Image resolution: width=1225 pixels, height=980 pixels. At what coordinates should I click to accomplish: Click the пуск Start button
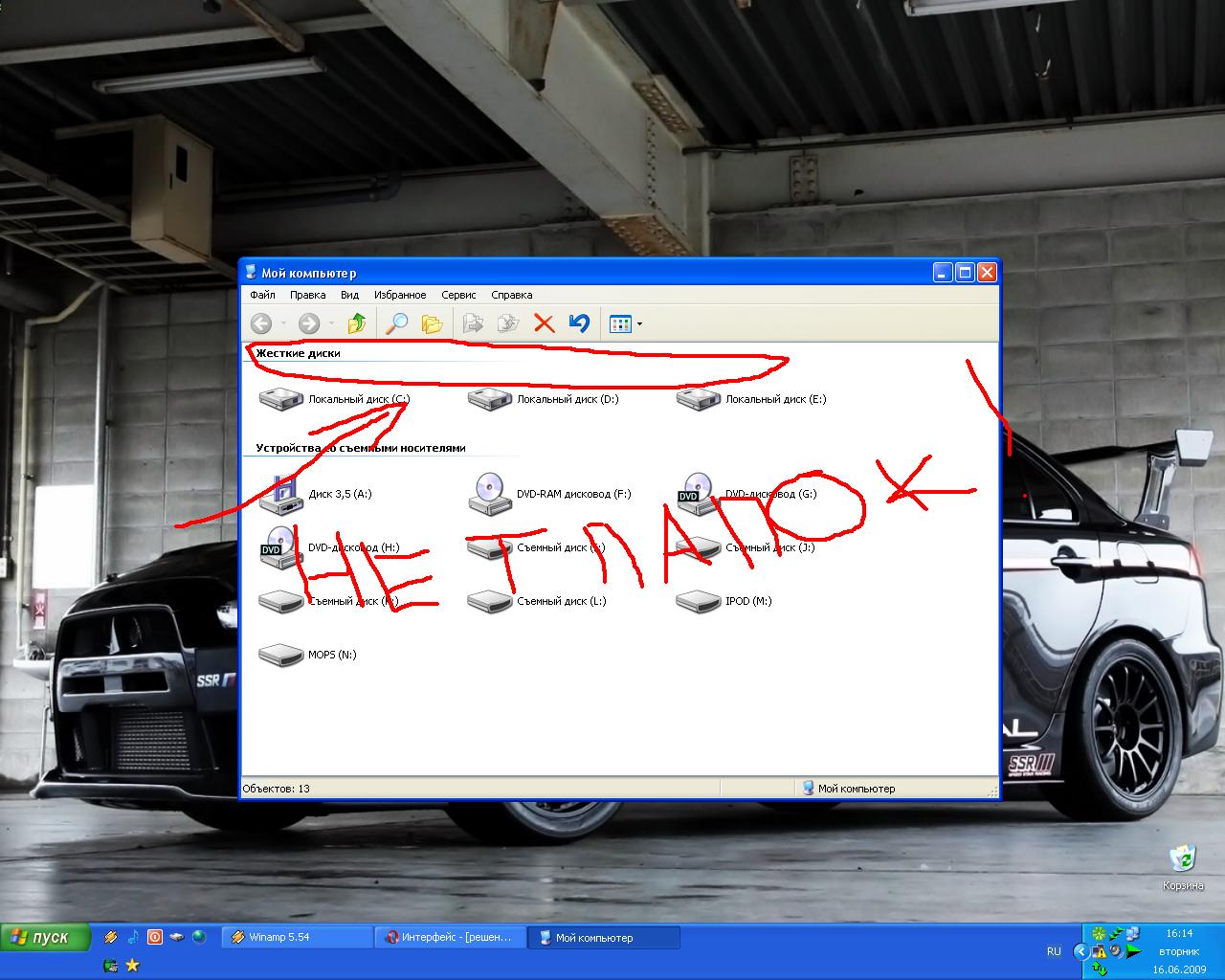tap(45, 937)
